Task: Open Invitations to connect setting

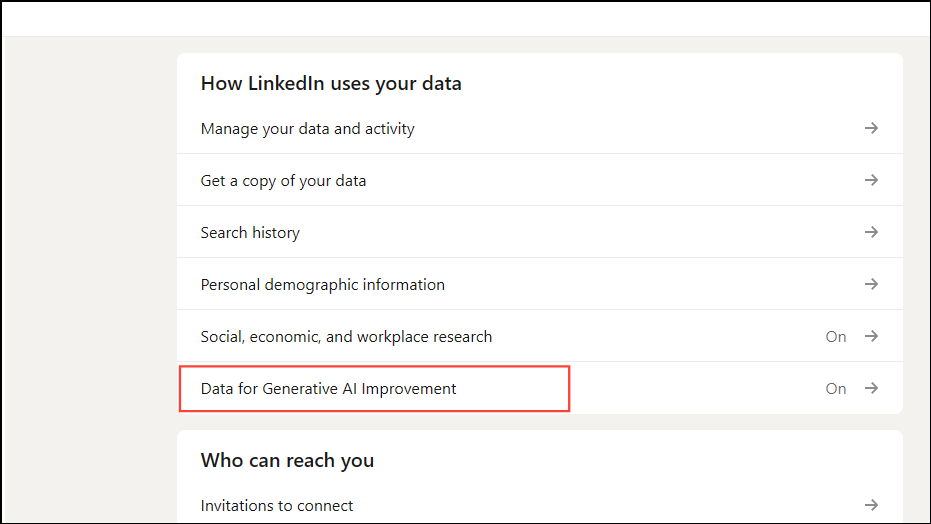Action: point(277,506)
